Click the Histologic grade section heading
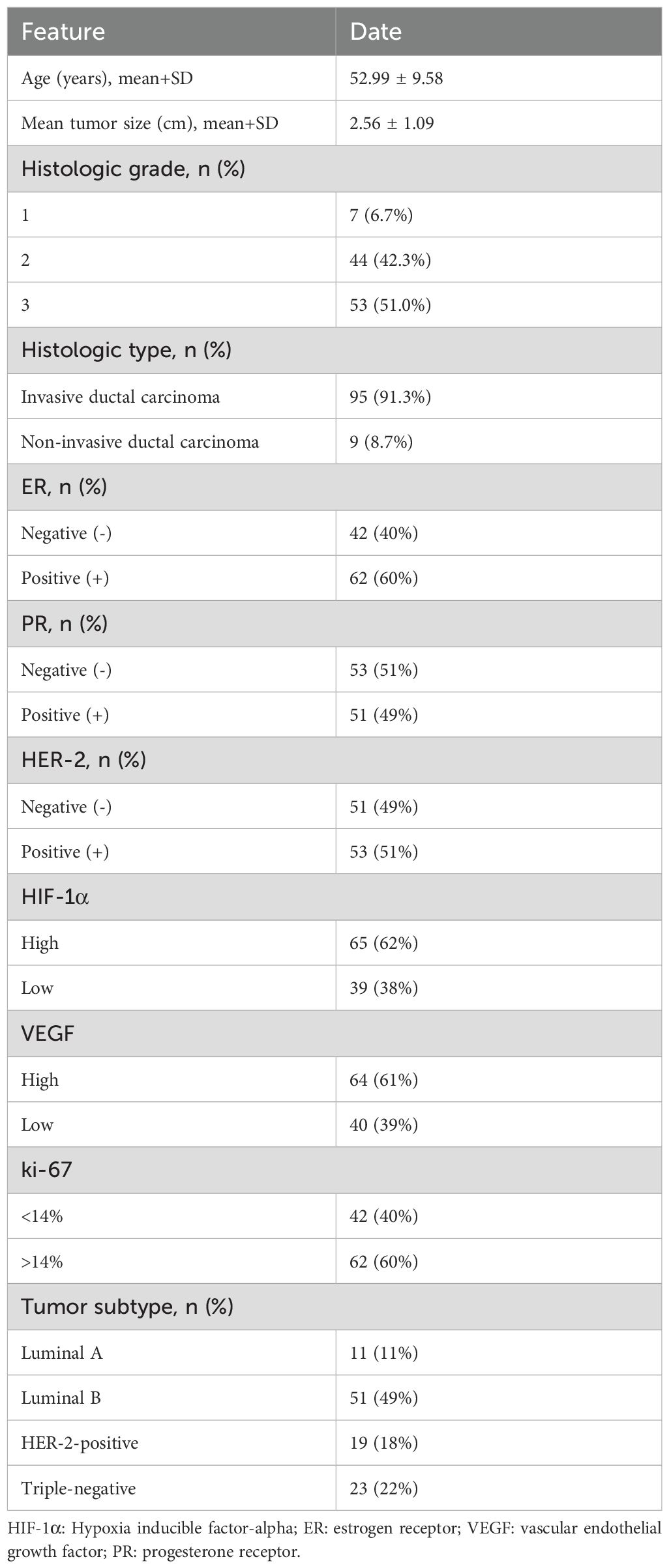669x1568 pixels. click(x=133, y=169)
